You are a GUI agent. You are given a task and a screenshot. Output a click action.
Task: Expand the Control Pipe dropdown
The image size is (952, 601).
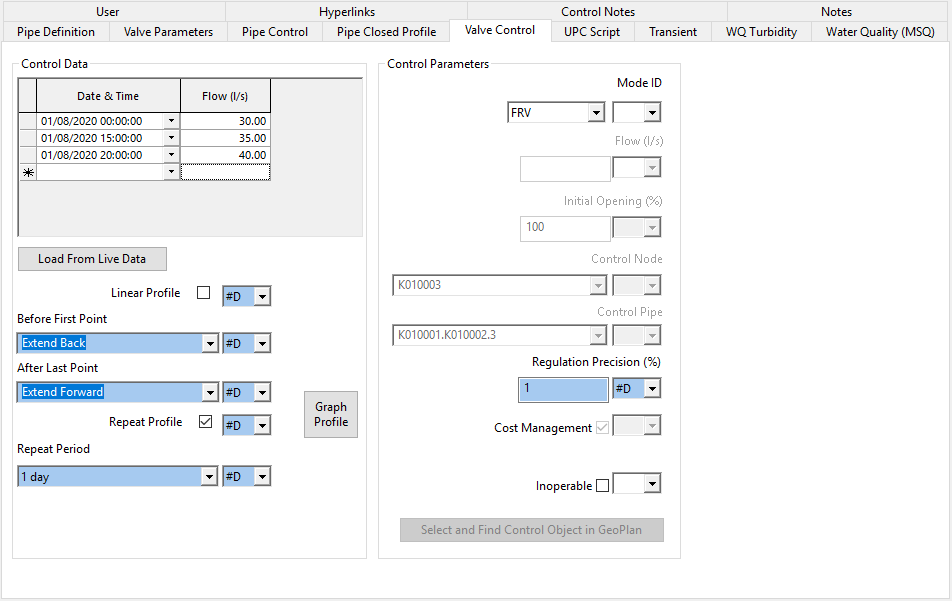pyautogui.click(x=598, y=334)
